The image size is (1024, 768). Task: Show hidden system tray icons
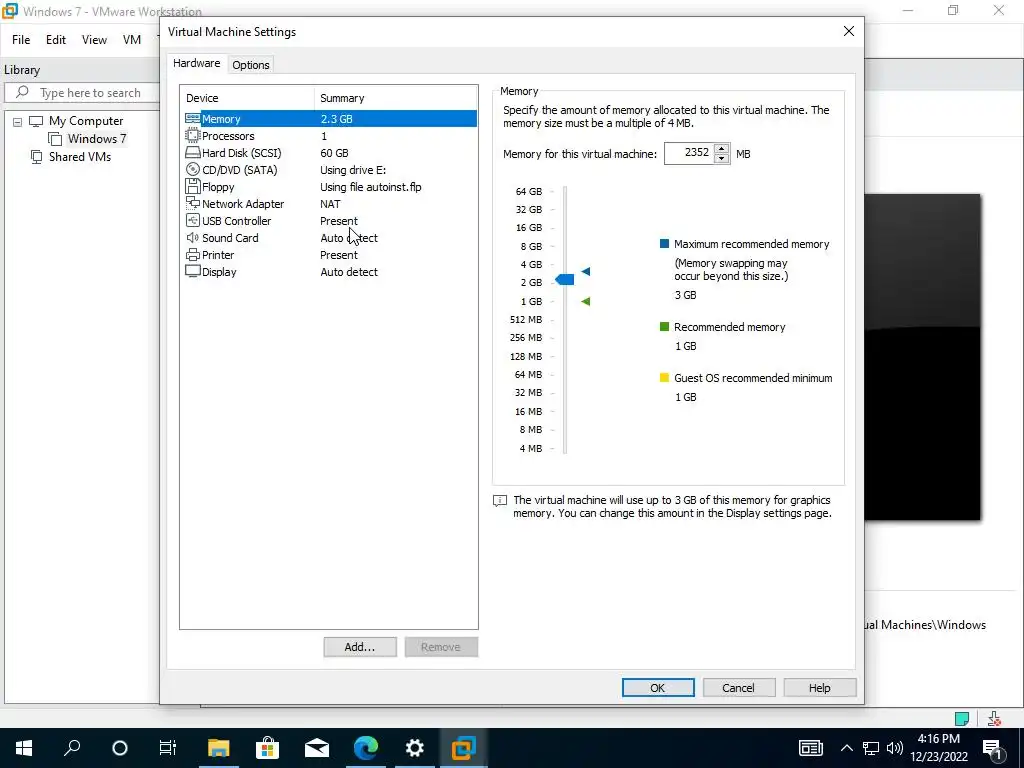(846, 748)
